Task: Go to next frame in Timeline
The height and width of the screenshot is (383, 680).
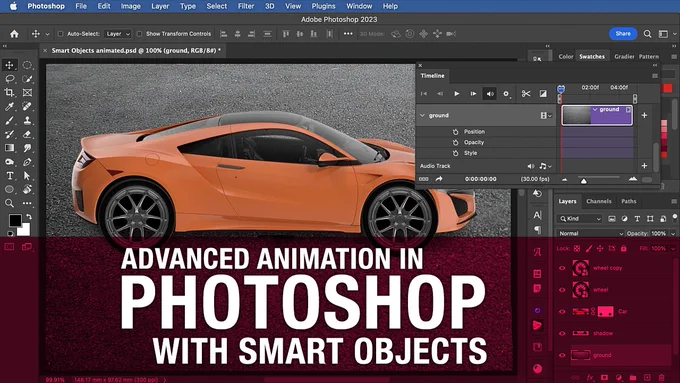Action: (473, 94)
